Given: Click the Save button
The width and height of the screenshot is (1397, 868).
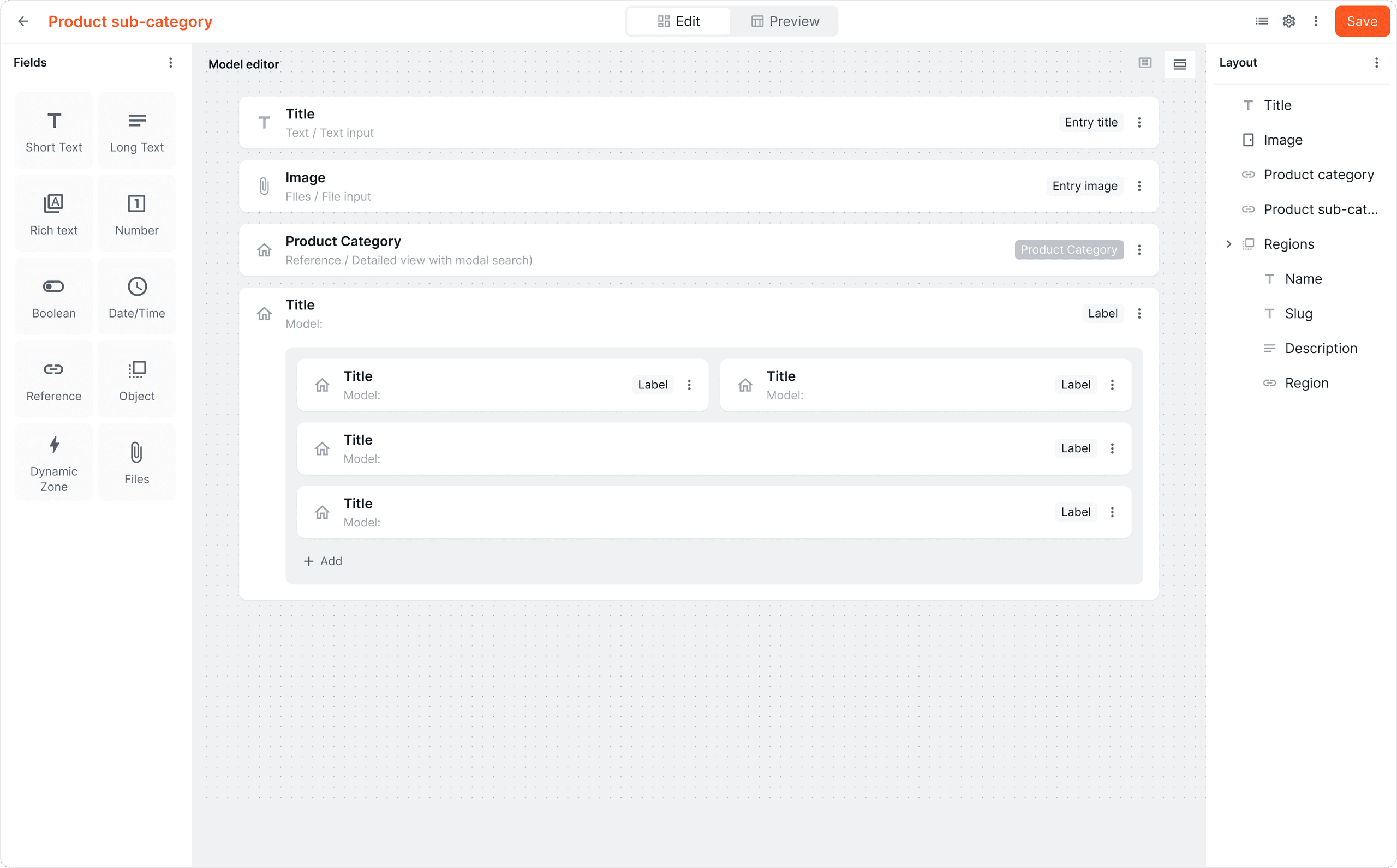Looking at the screenshot, I should coord(1362,21).
